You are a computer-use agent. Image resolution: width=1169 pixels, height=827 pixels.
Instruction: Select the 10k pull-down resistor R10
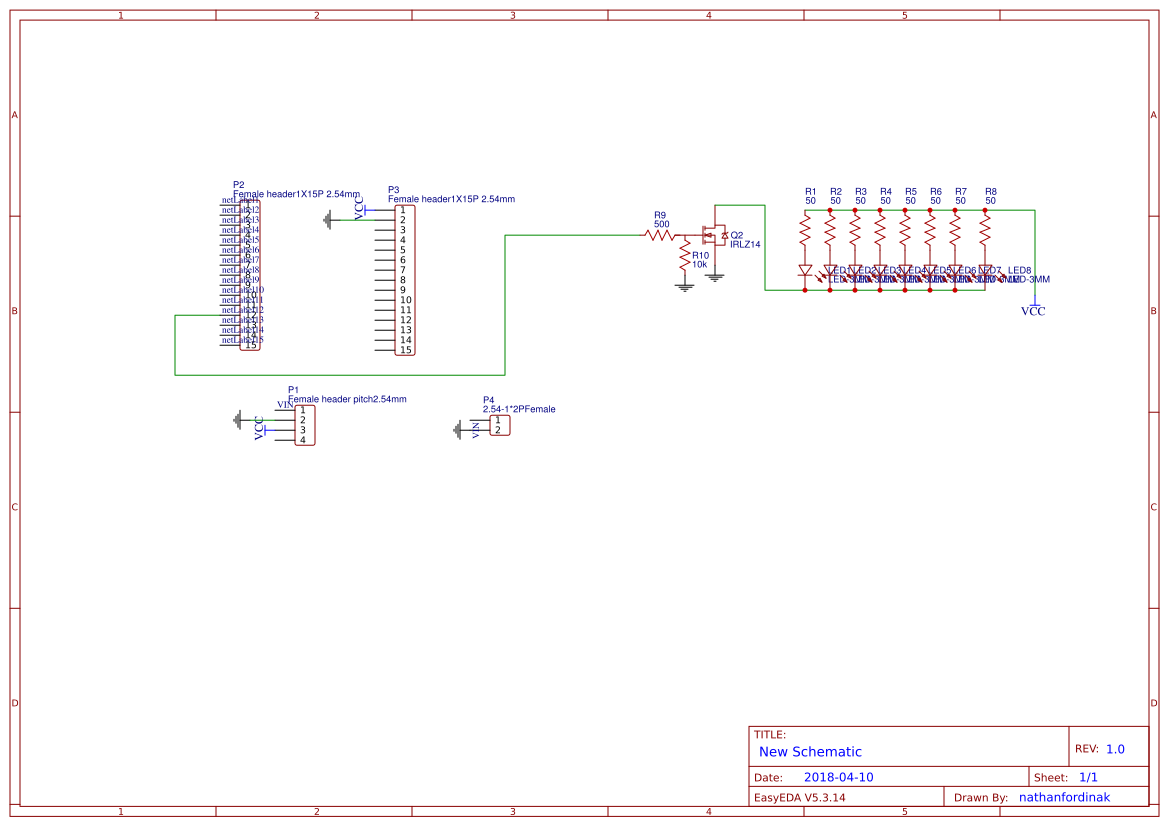coord(685,257)
